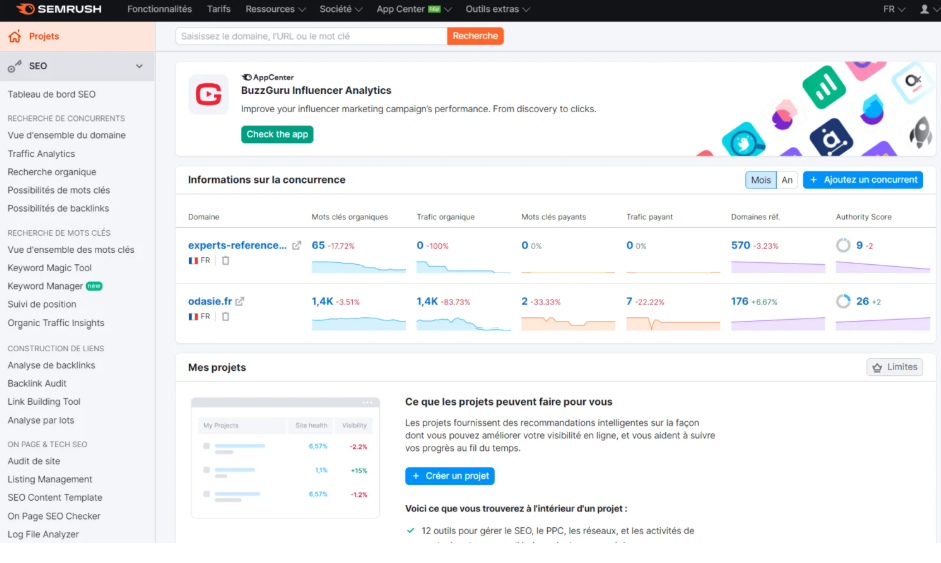Open Vue d'ensemble du domaine
The image size is (941, 563).
click(67, 135)
